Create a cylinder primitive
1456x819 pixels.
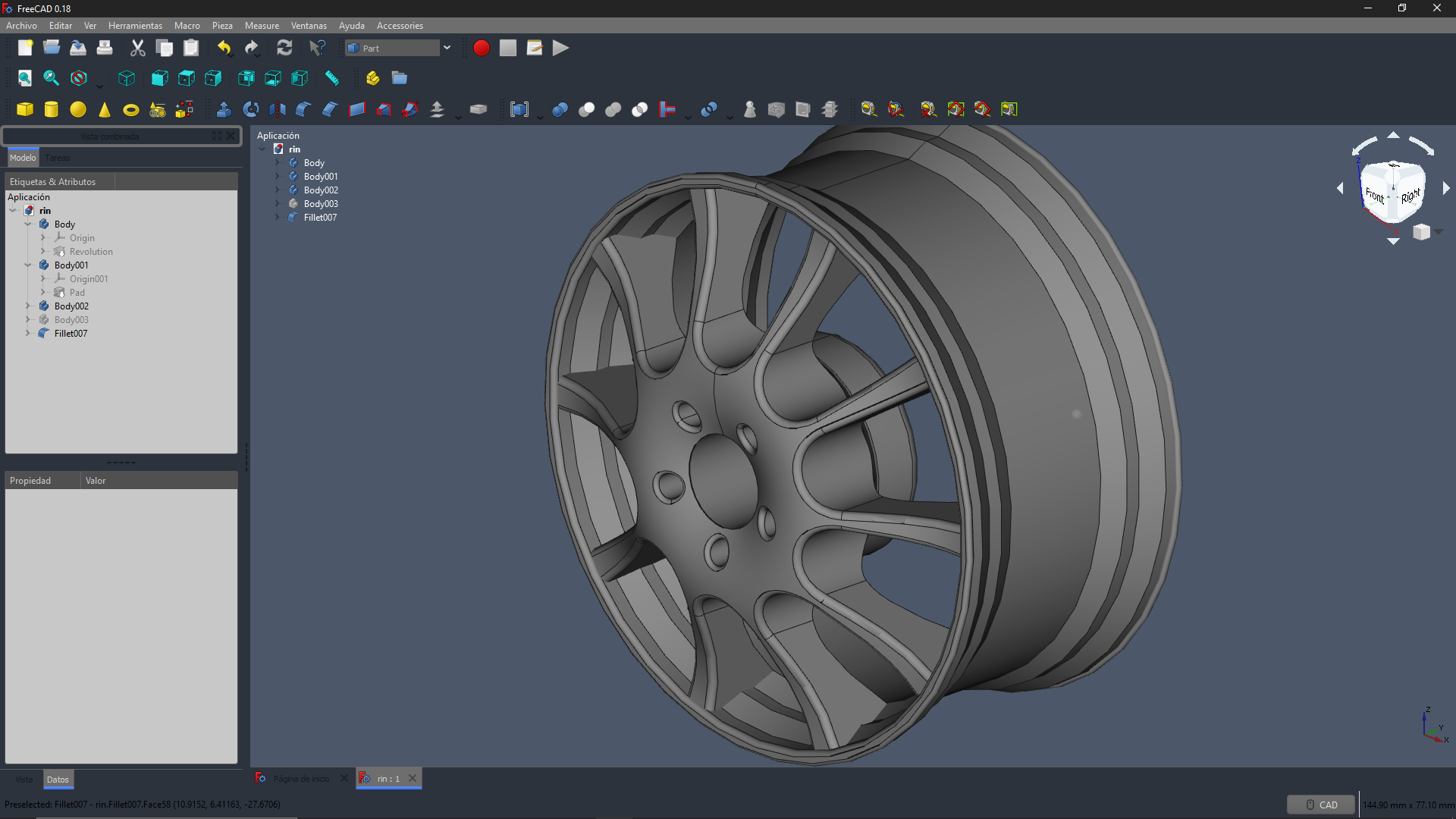click(x=52, y=109)
